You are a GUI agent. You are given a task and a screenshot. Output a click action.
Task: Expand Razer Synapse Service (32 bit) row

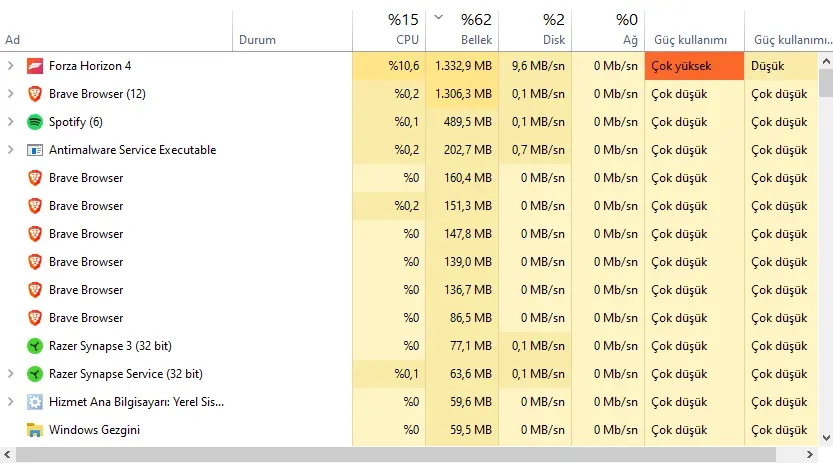point(11,374)
